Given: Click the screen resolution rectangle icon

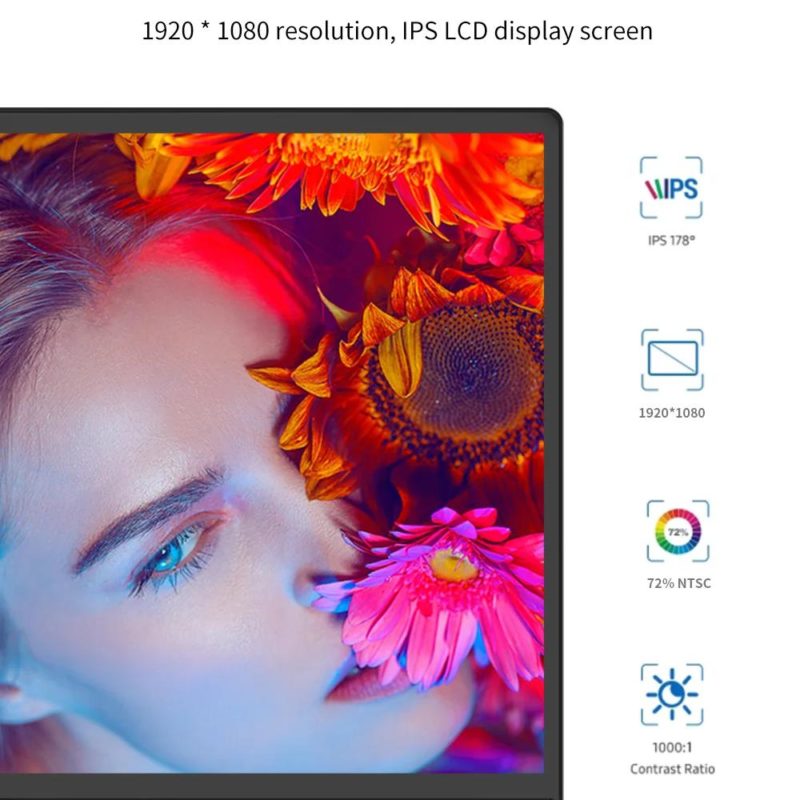Looking at the screenshot, I should [x=671, y=359].
